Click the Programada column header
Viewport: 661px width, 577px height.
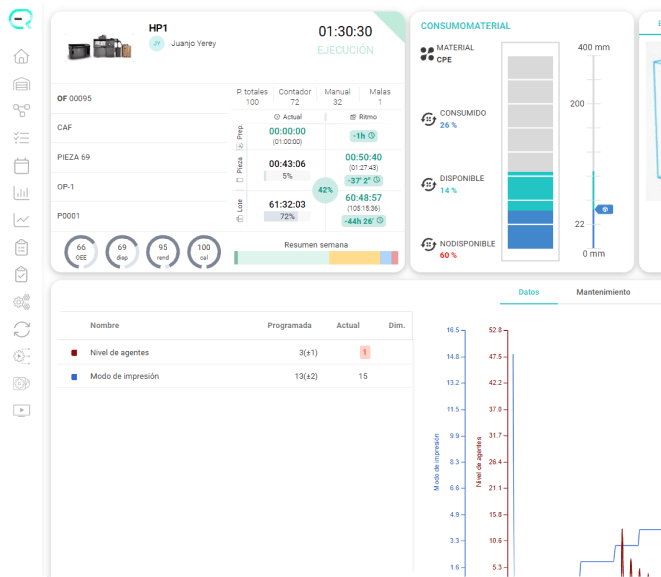[x=289, y=325]
